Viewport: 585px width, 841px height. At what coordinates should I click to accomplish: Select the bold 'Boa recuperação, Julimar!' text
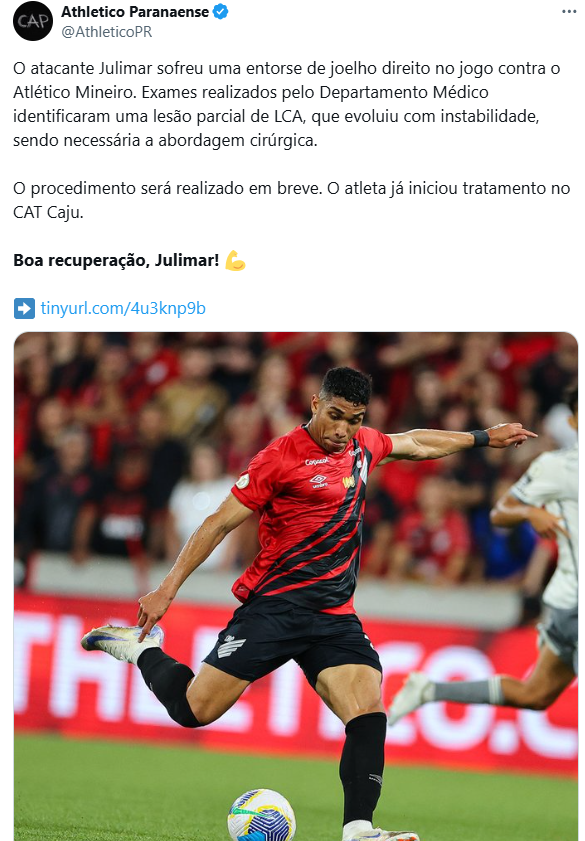[116, 261]
